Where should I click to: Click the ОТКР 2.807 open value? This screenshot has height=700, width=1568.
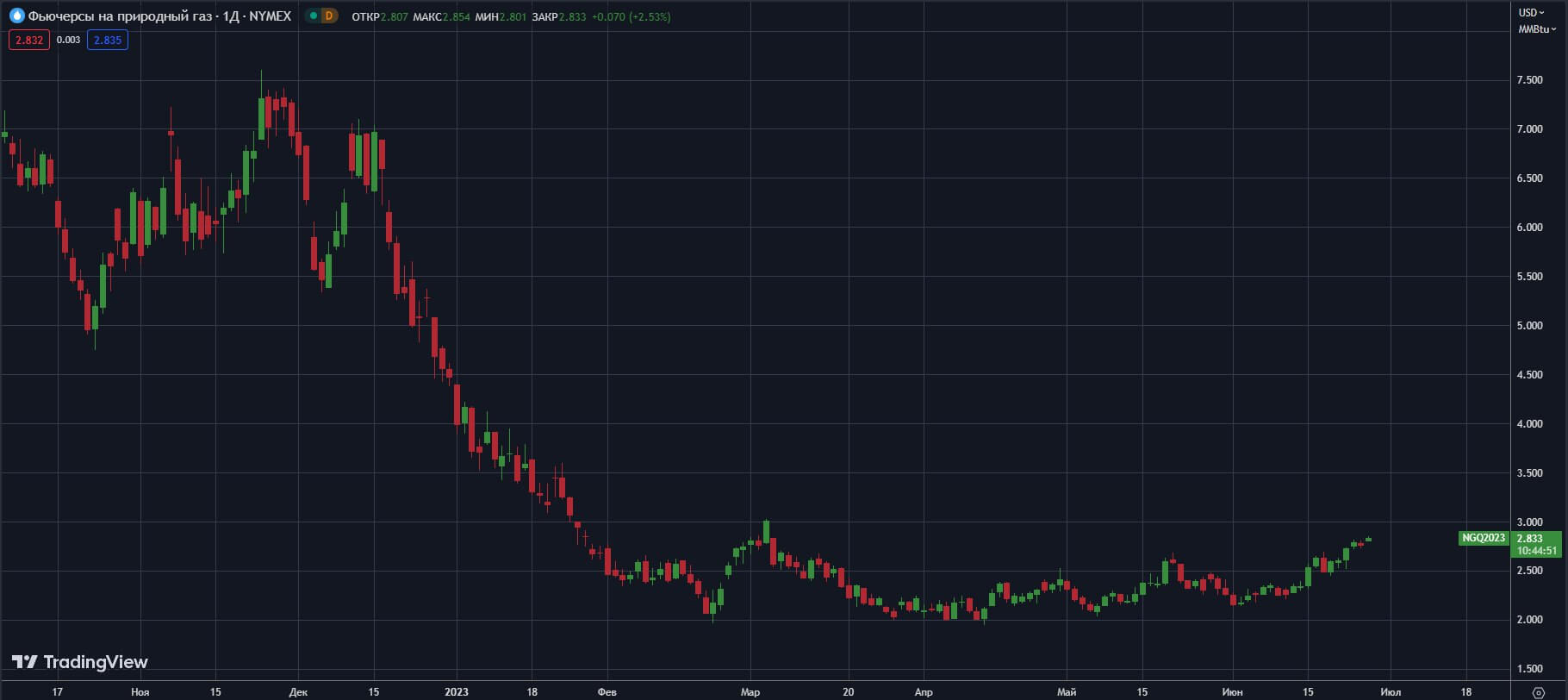pyautogui.click(x=380, y=16)
